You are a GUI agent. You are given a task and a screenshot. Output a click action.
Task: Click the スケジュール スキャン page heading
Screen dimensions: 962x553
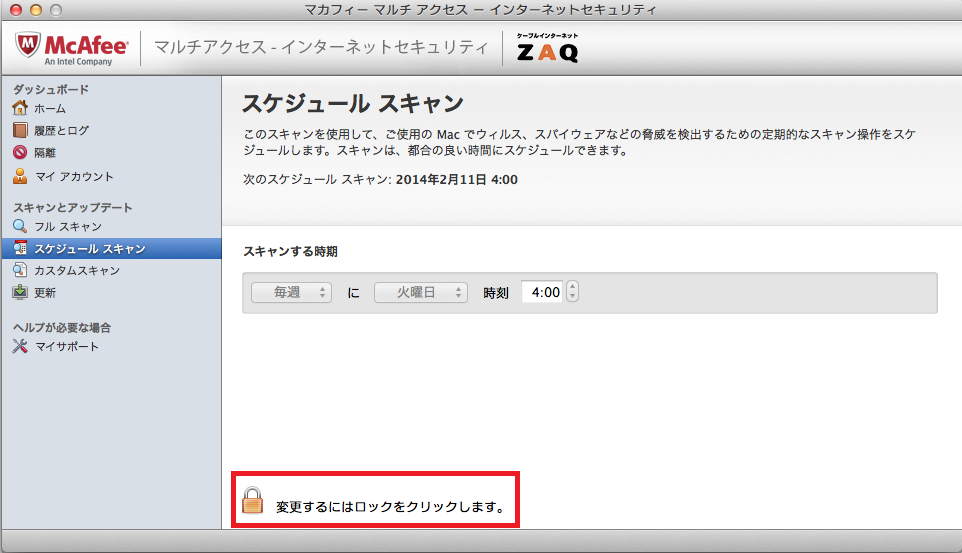[x=353, y=103]
